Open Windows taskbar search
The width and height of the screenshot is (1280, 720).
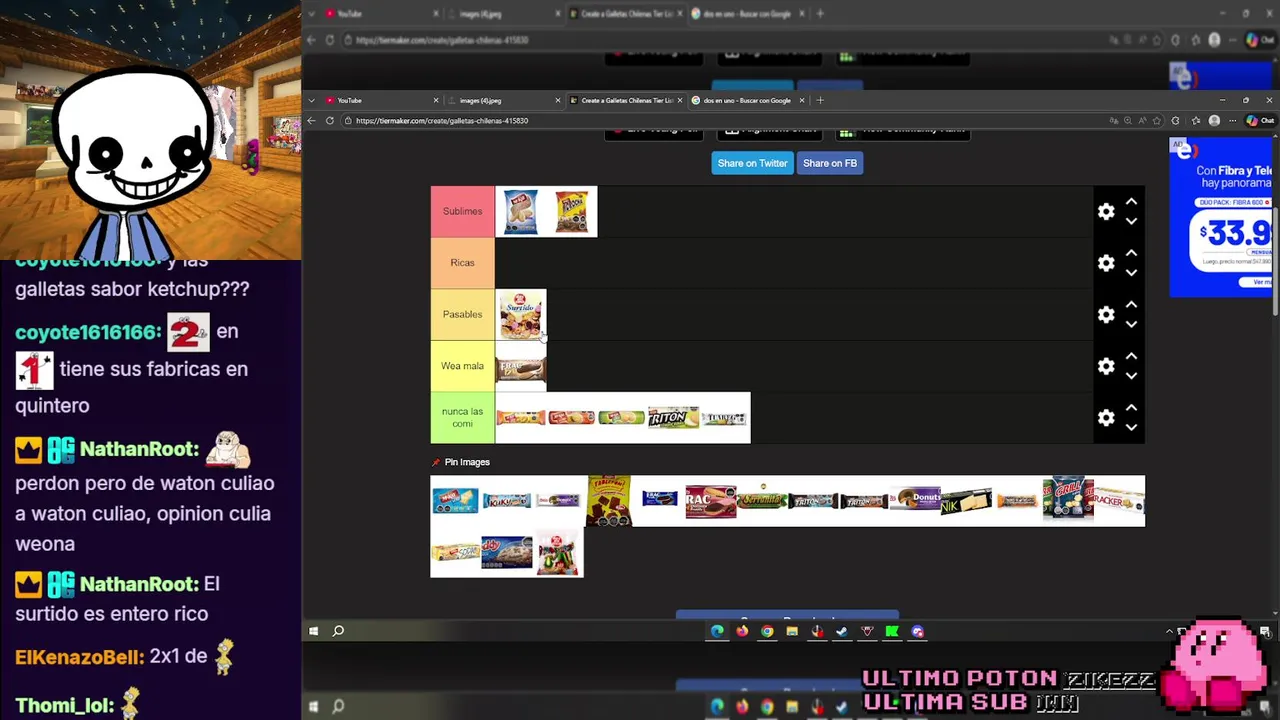click(338, 631)
